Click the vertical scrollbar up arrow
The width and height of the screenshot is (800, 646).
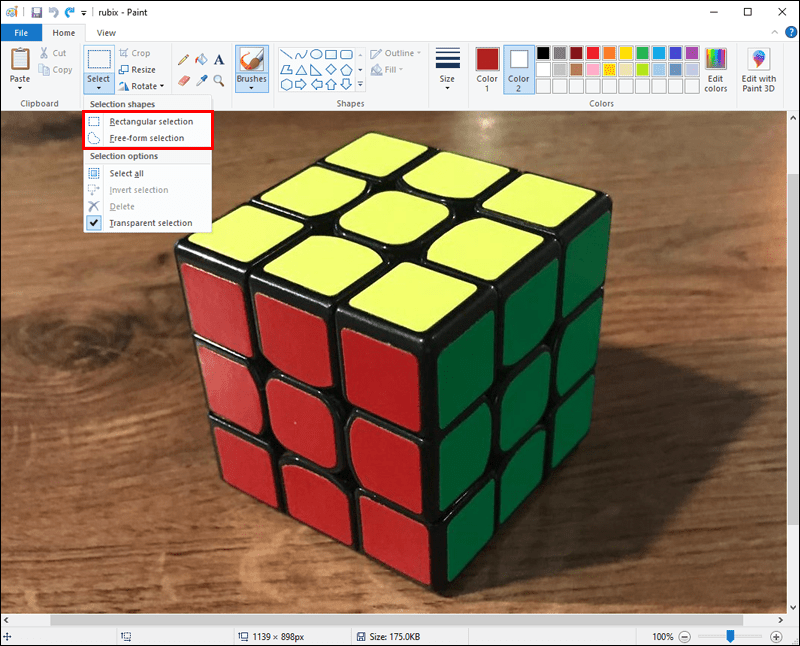point(793,118)
